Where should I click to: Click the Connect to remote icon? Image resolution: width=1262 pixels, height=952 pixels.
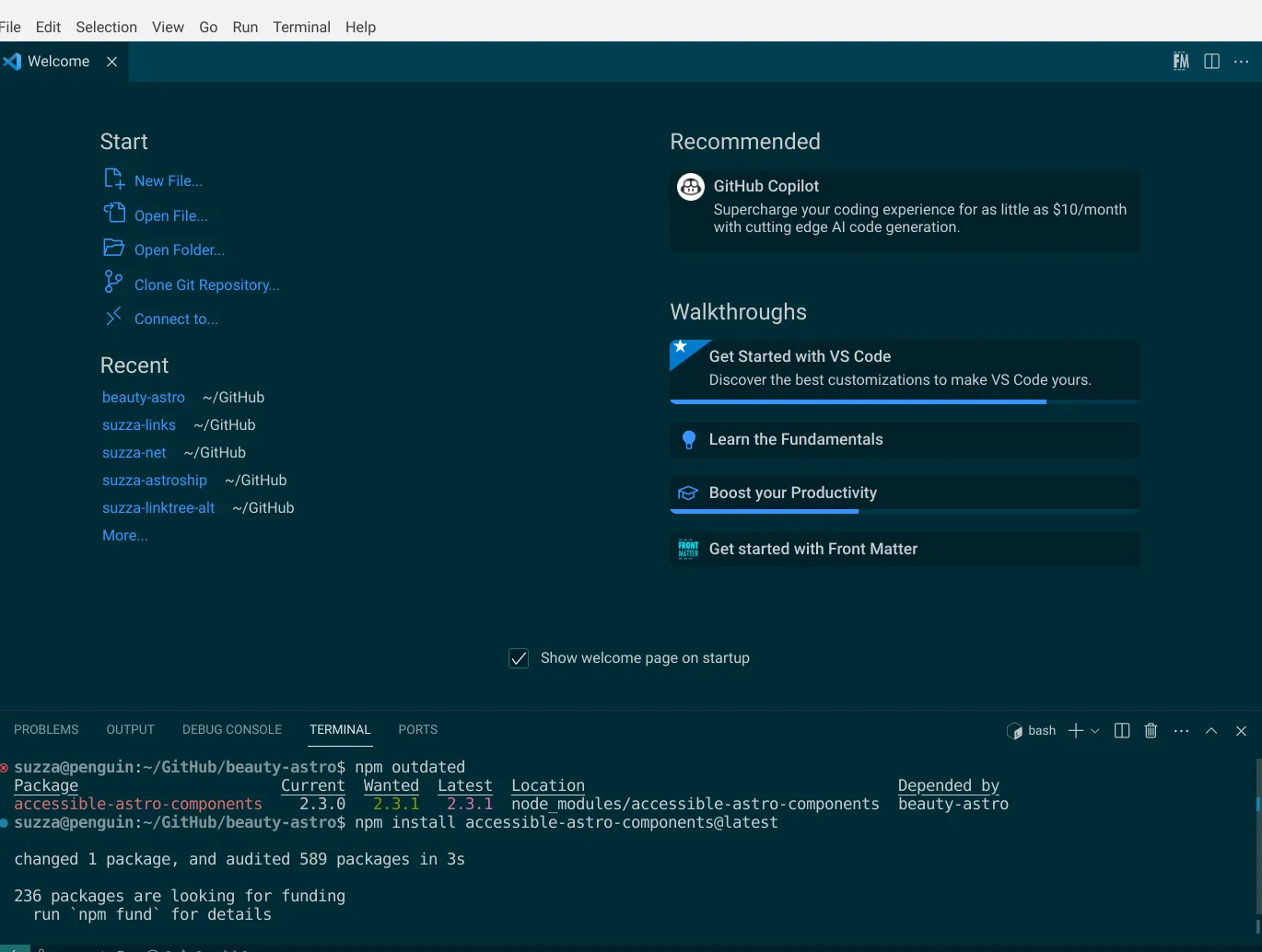pyautogui.click(x=113, y=317)
